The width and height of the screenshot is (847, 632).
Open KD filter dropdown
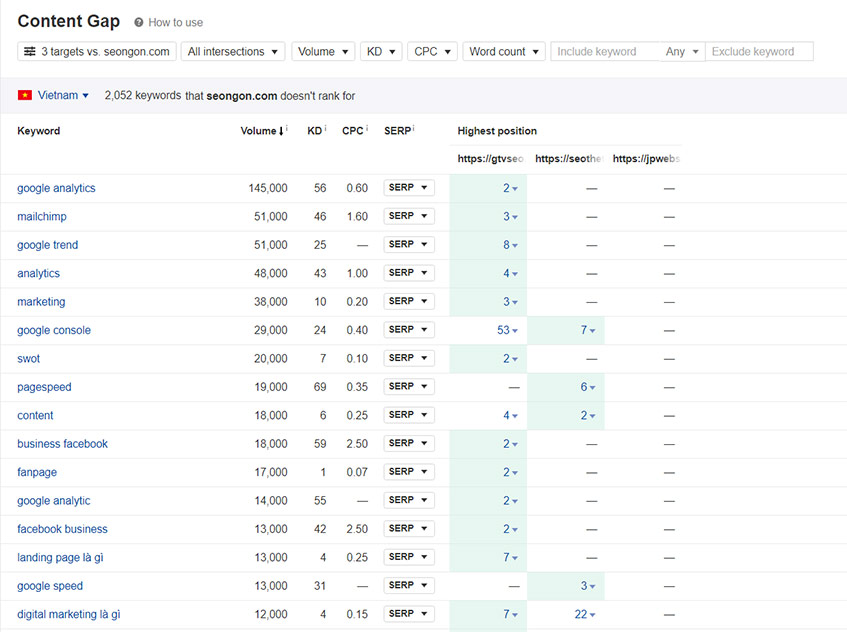coord(381,52)
